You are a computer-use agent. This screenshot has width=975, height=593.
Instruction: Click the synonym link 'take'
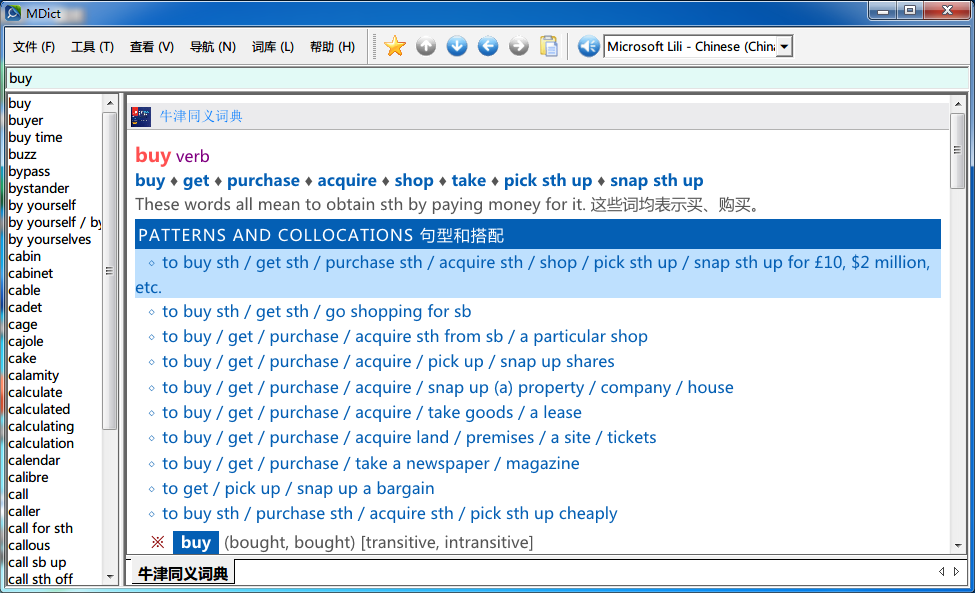469,180
